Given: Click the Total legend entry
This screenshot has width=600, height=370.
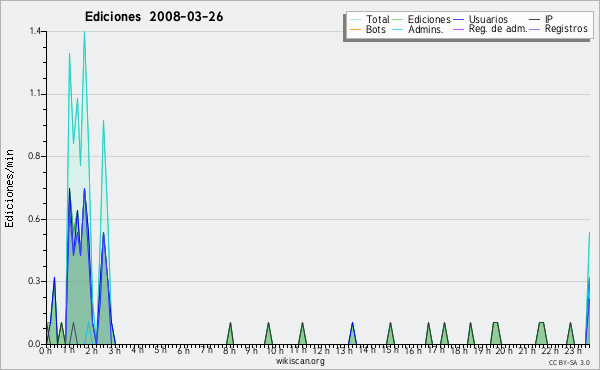Looking at the screenshot, I should click(x=370, y=19).
